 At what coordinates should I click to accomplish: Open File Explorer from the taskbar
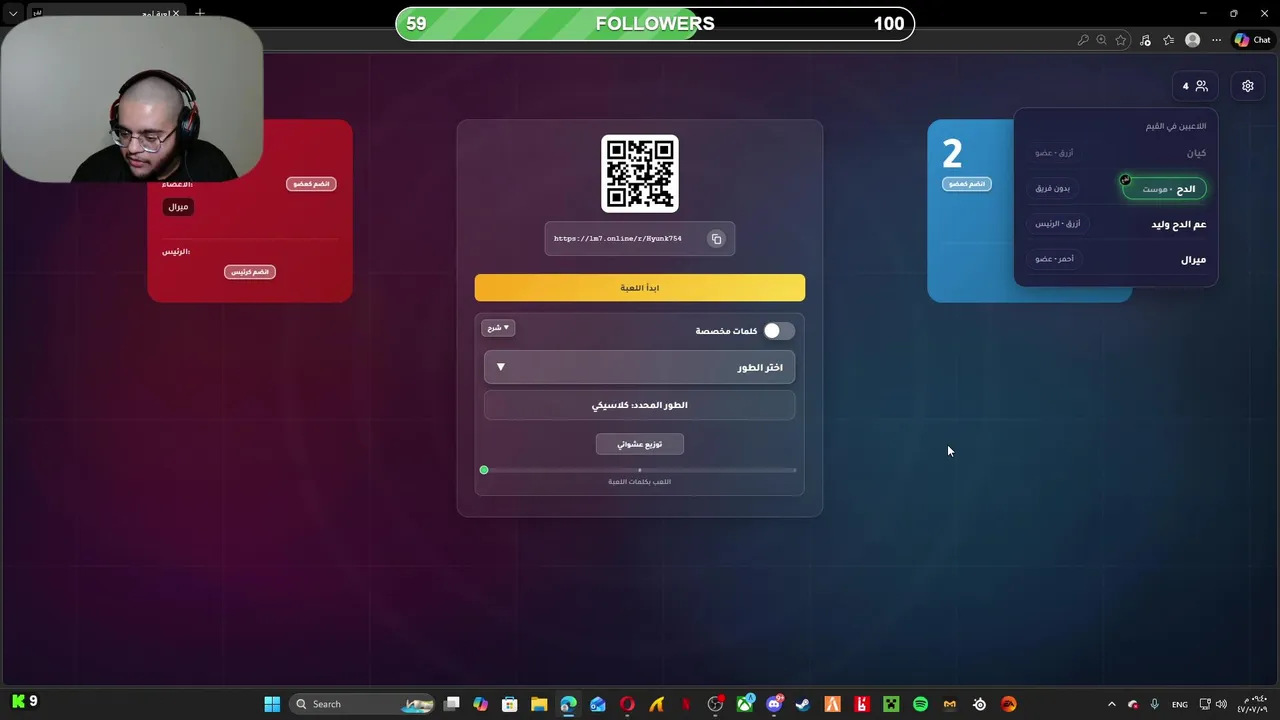point(539,704)
